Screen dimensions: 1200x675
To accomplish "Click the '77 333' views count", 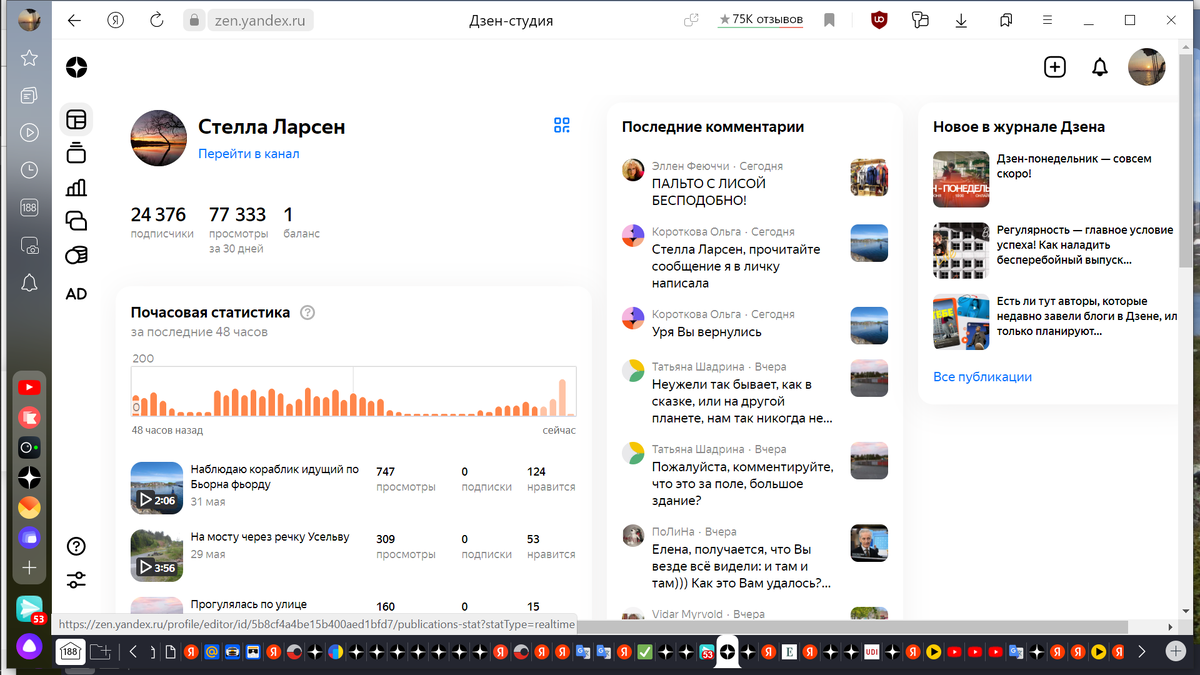I will click(237, 214).
